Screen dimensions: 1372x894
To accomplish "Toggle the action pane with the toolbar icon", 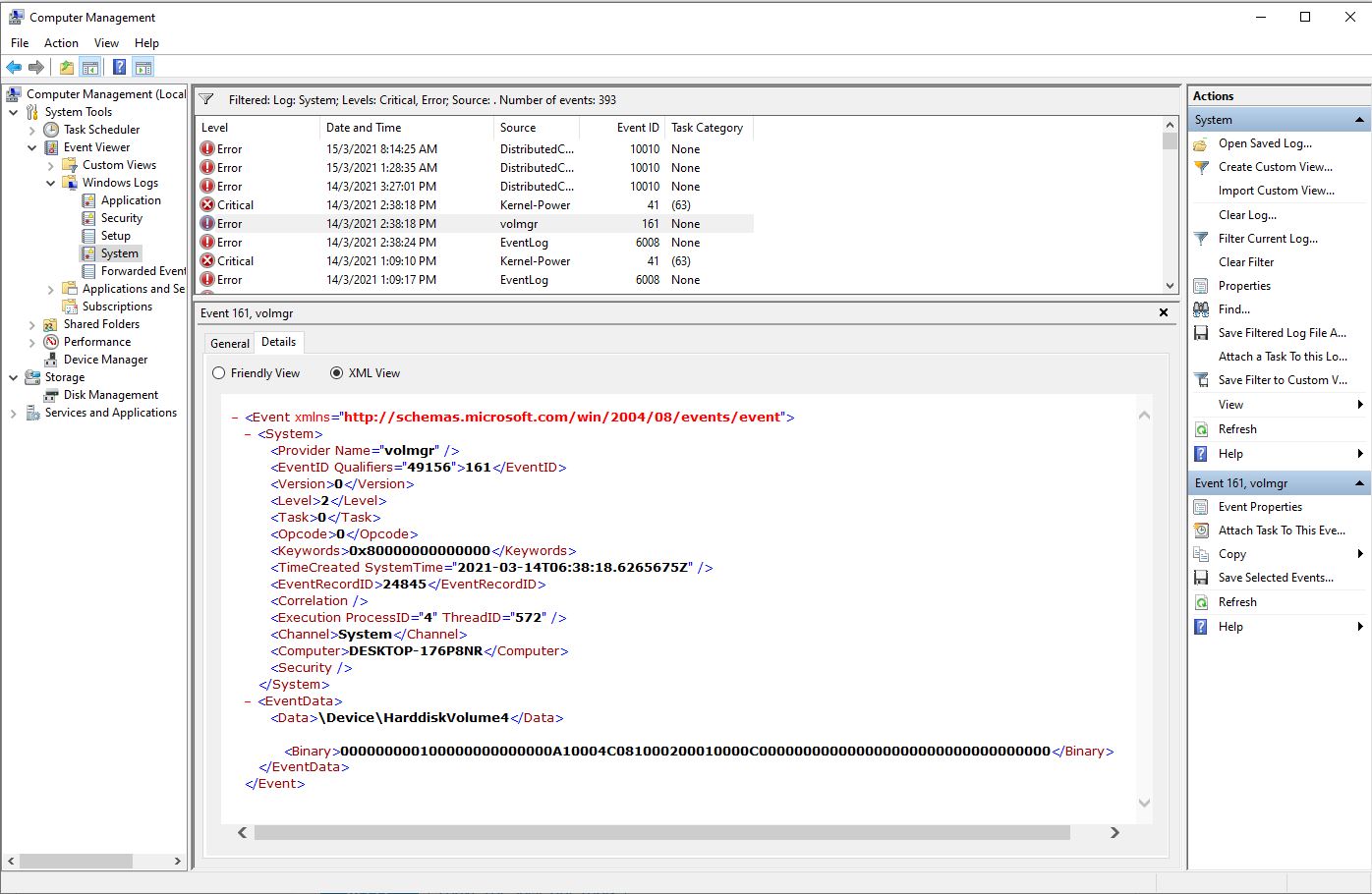I will [x=143, y=66].
